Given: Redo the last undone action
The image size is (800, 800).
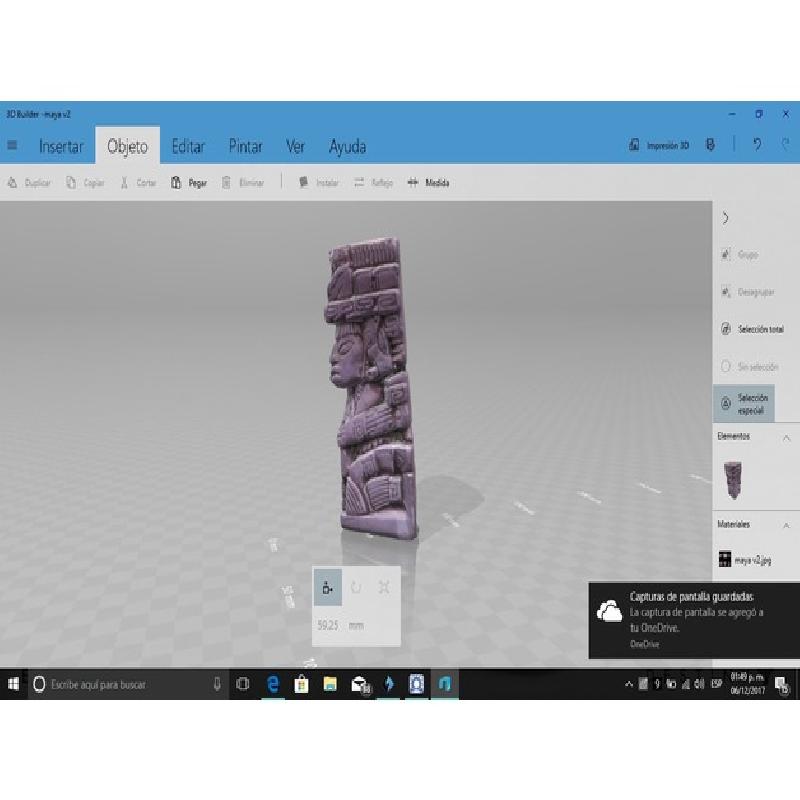Looking at the screenshot, I should pyautogui.click(x=786, y=145).
